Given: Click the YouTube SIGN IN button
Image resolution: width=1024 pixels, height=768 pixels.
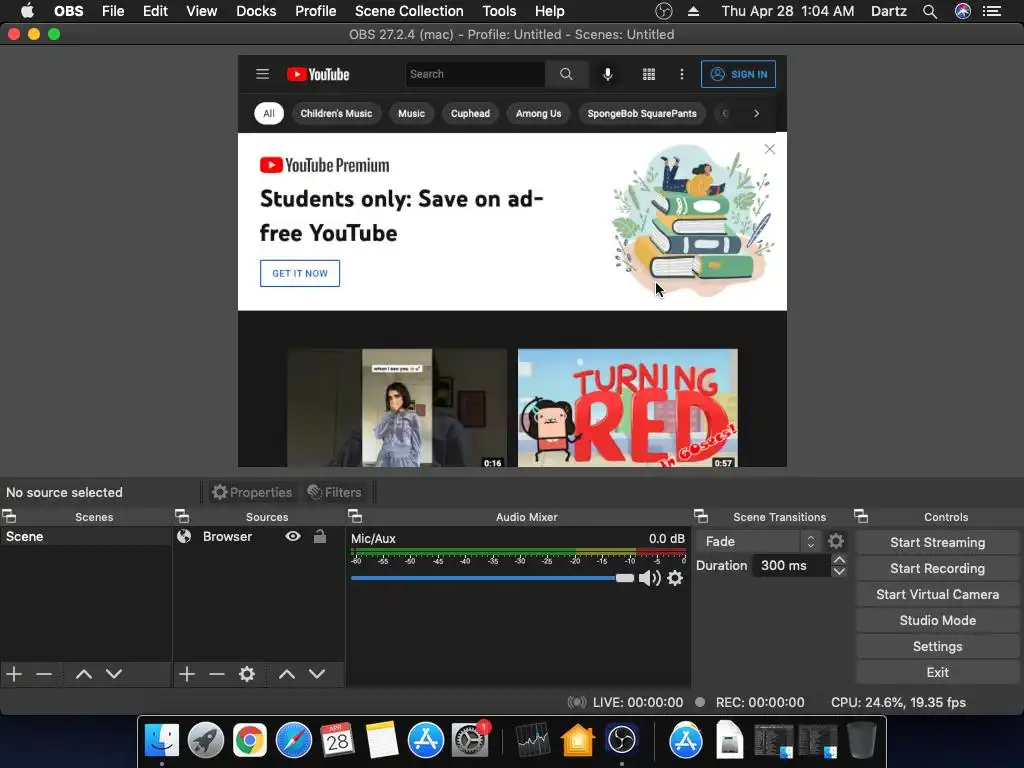Looking at the screenshot, I should coord(739,74).
